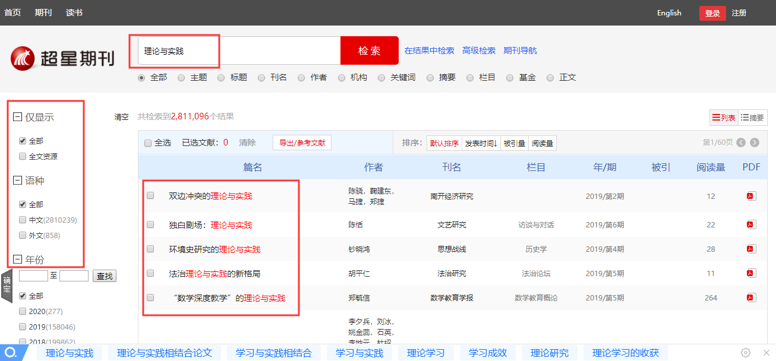Sort by 发表时间
The height and width of the screenshot is (361, 776).
[x=481, y=143]
